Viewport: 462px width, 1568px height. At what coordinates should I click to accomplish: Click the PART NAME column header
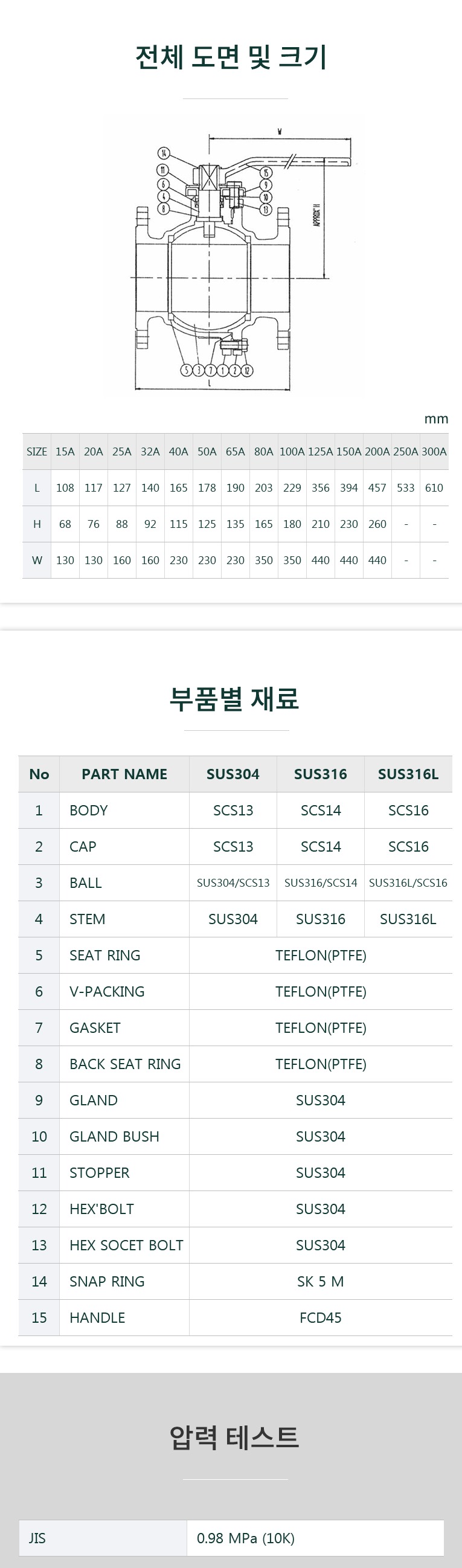(x=124, y=774)
